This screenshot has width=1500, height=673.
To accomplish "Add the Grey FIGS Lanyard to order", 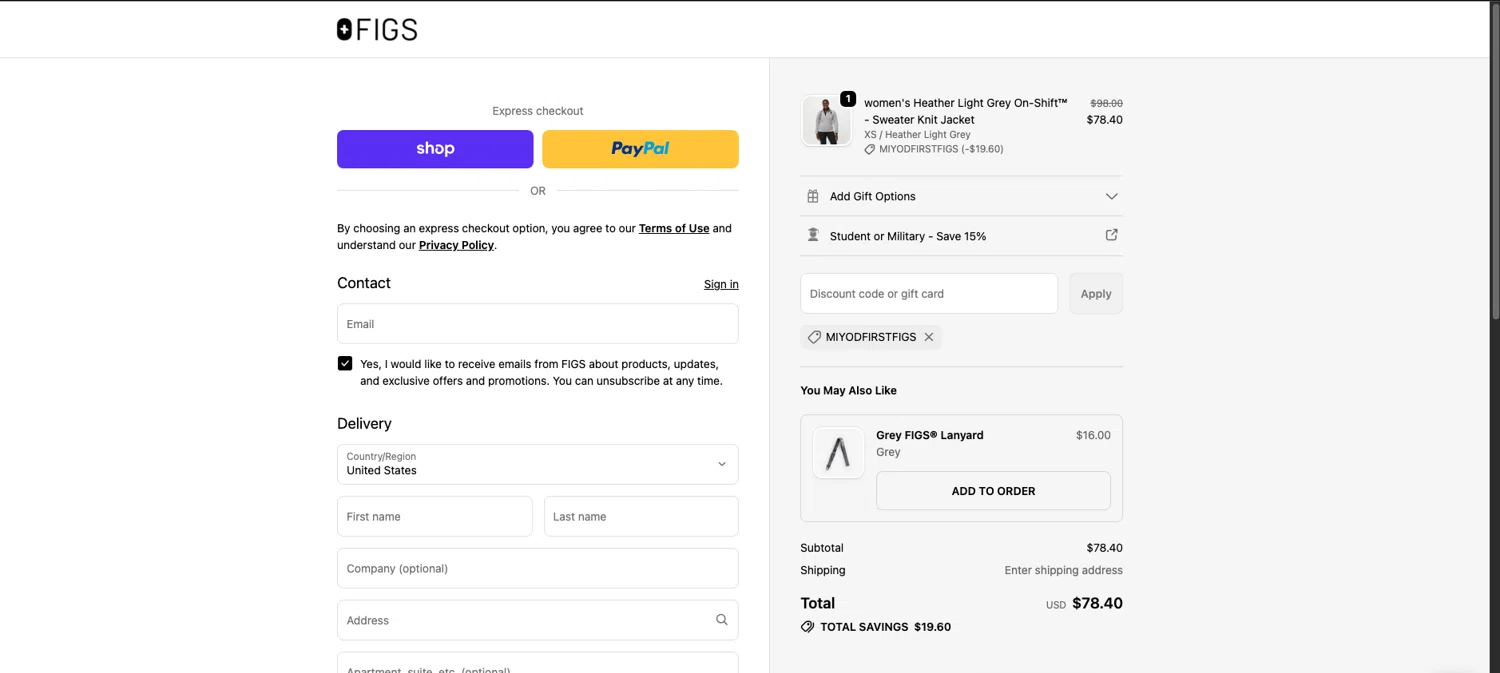I will (x=993, y=491).
